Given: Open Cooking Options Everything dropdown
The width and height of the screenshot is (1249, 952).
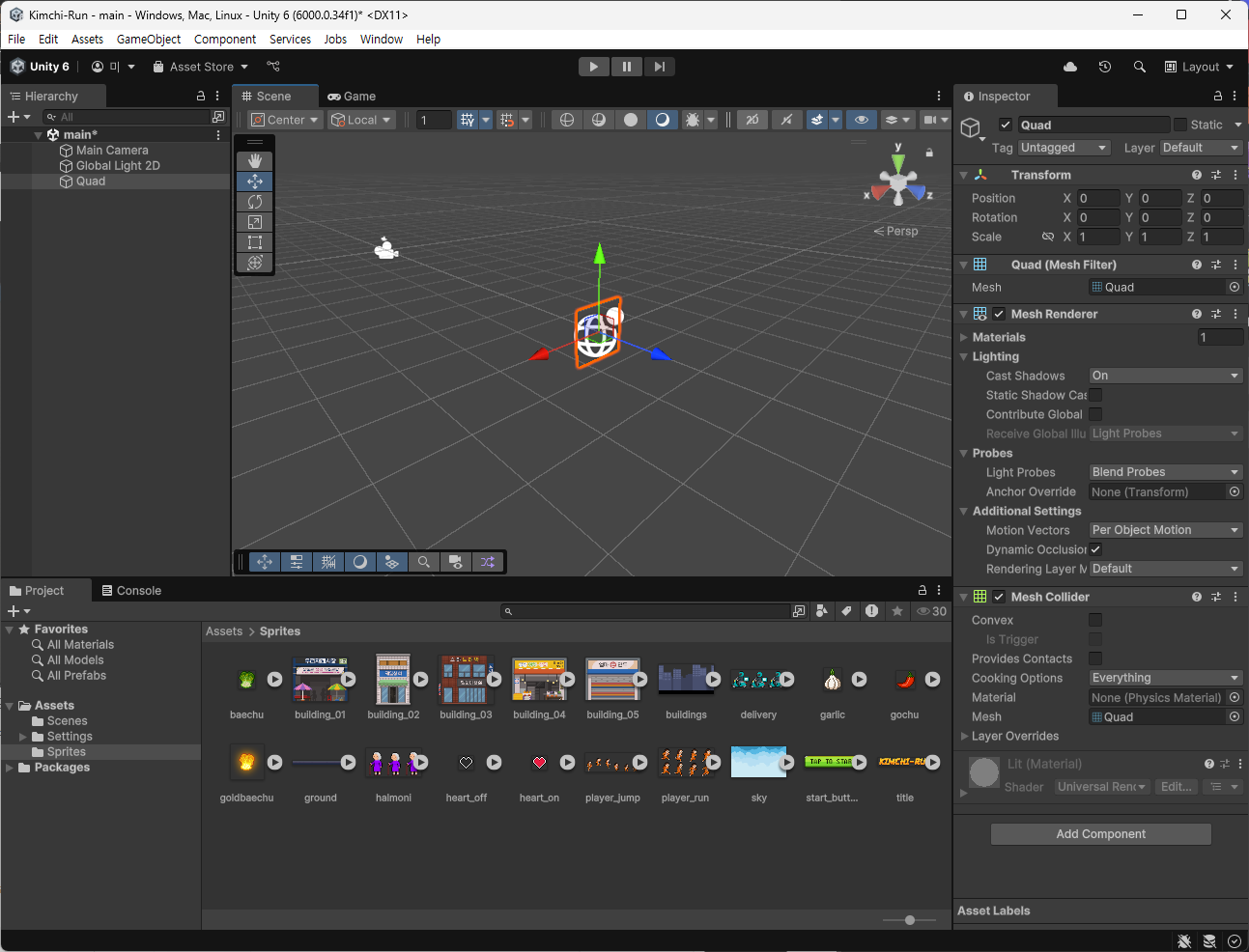Looking at the screenshot, I should (1166, 678).
